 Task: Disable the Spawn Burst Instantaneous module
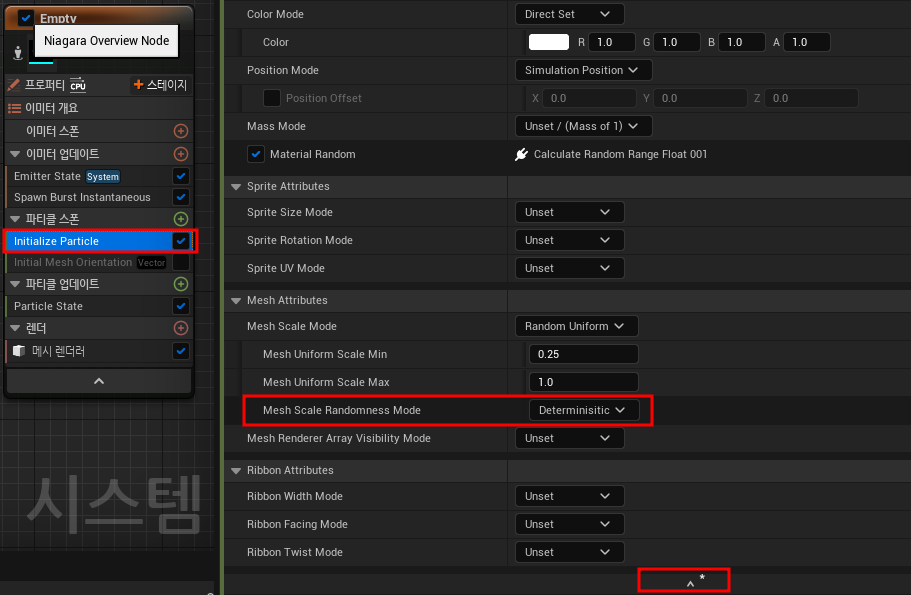[x=181, y=197]
